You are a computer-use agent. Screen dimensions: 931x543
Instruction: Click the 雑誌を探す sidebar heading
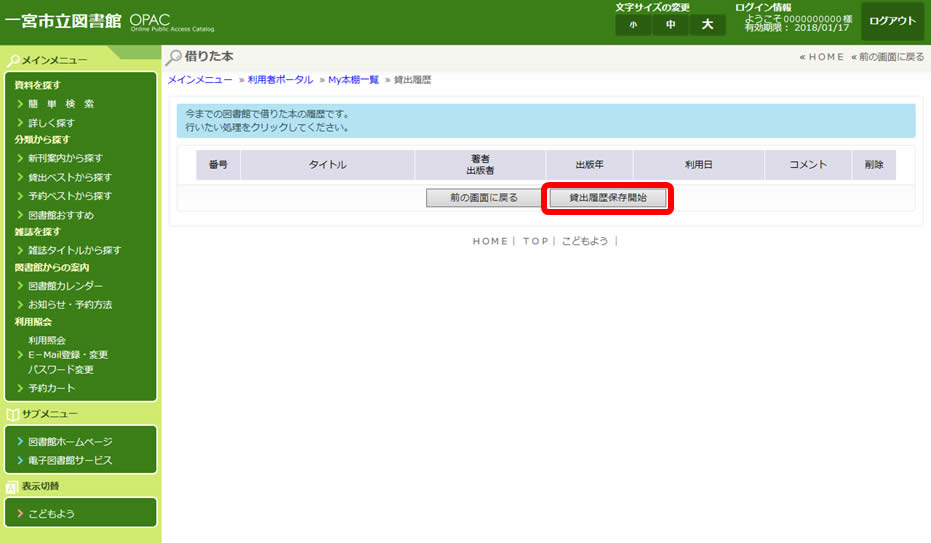(37, 231)
